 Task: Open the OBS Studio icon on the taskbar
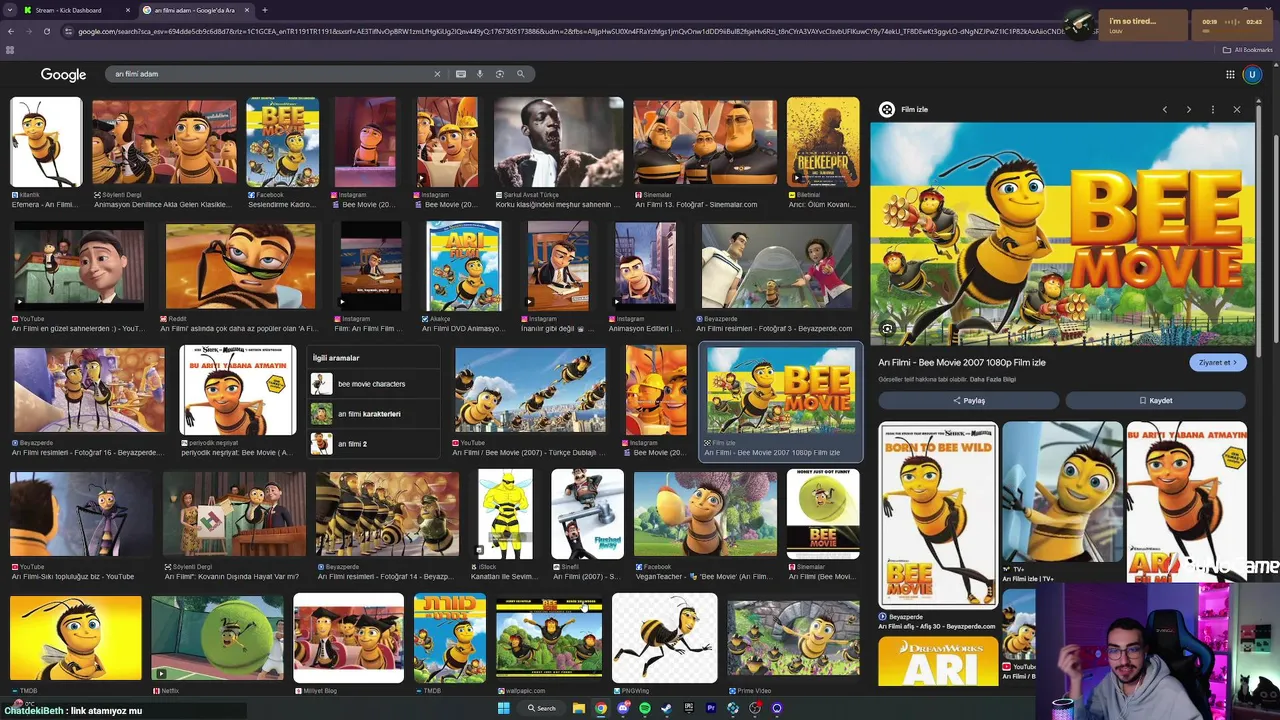[x=755, y=708]
